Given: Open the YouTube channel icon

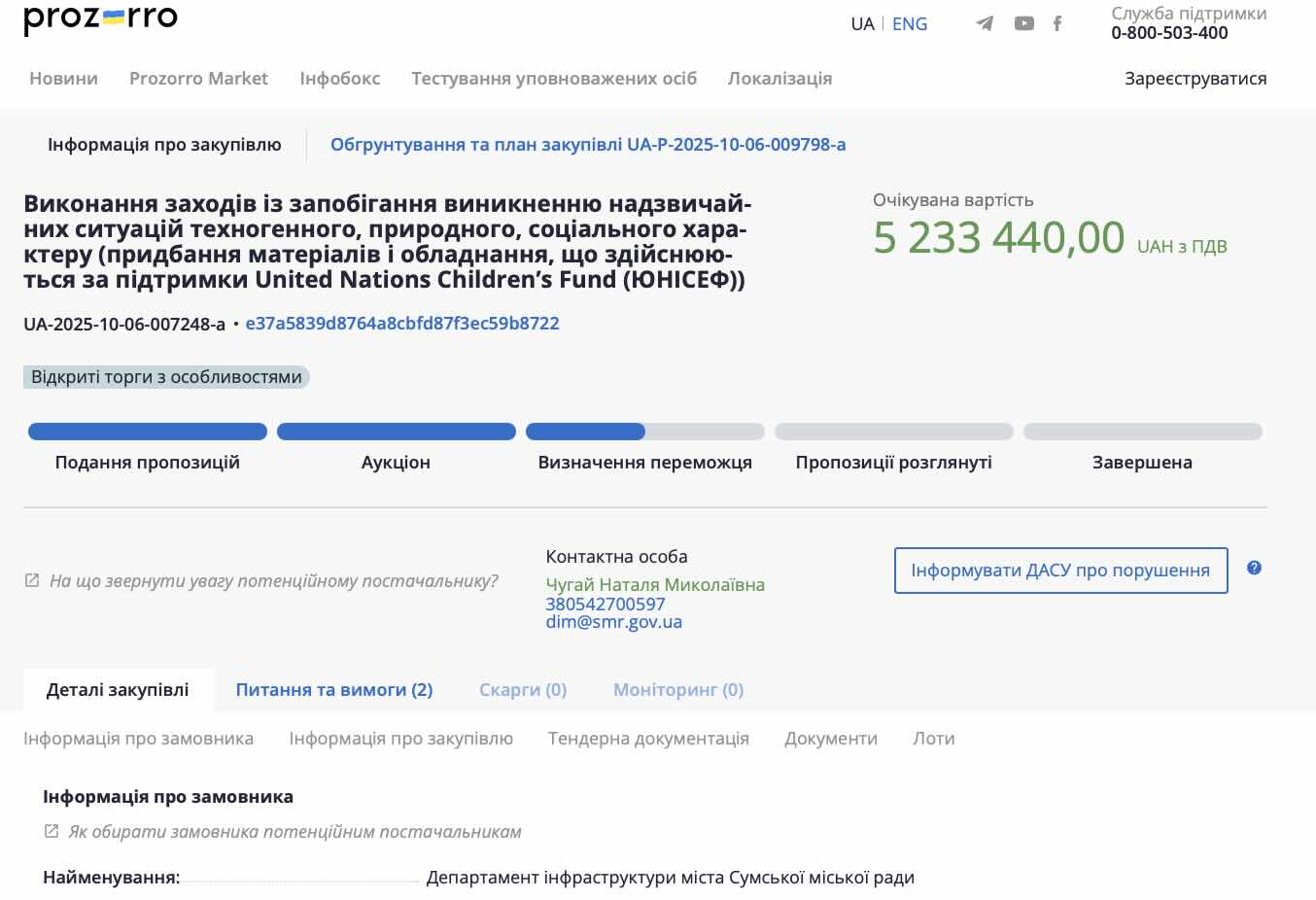Looking at the screenshot, I should click(x=1023, y=23).
